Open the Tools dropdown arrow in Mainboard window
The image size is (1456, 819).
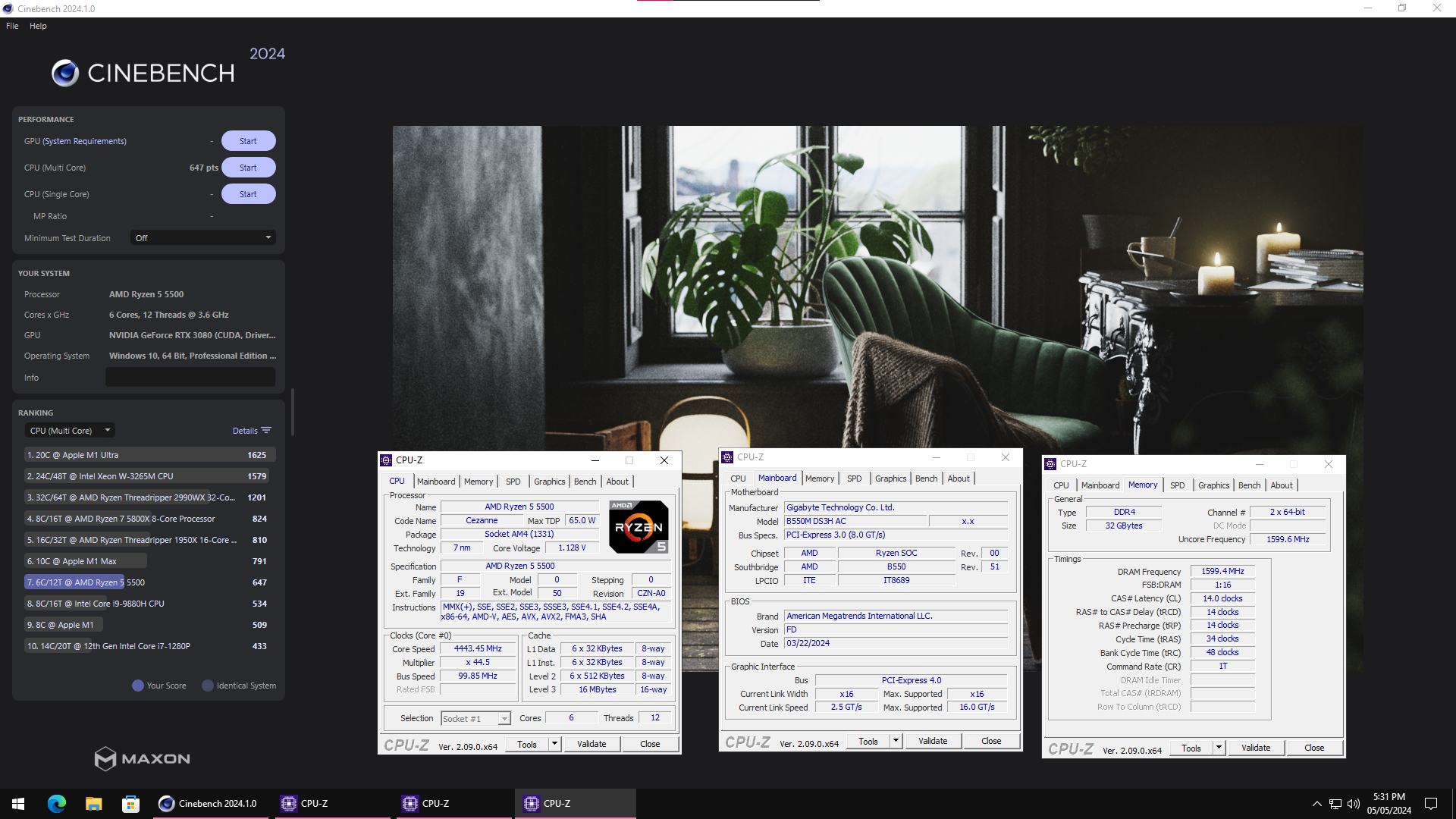896,742
